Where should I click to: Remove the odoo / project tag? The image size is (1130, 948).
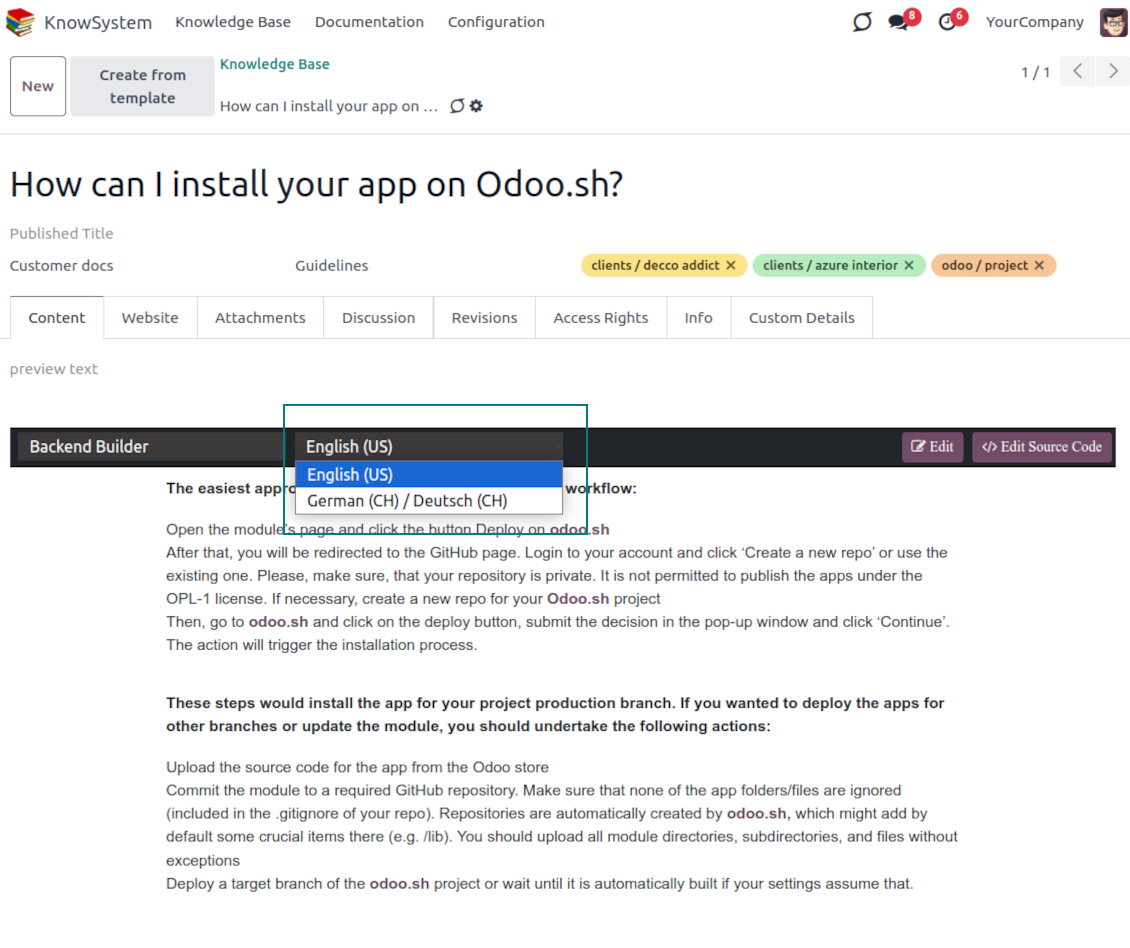[1039, 265]
